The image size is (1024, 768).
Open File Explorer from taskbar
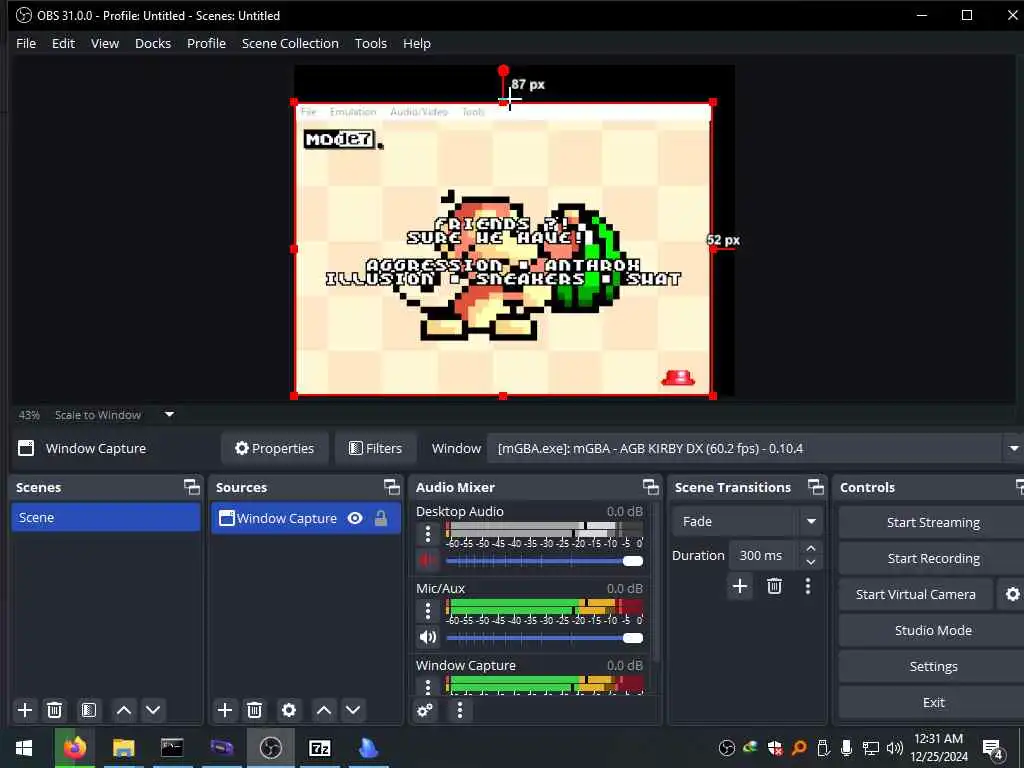point(123,748)
